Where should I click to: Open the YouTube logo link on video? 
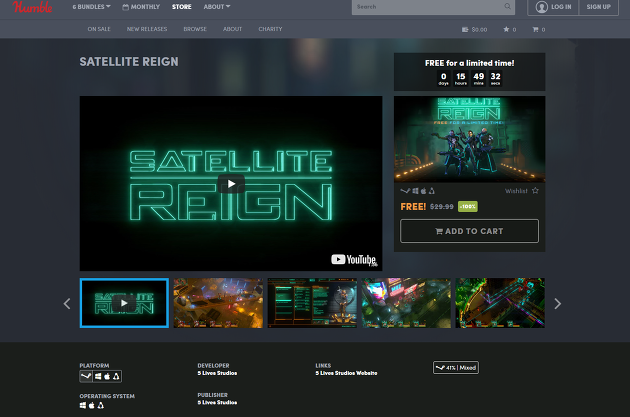[354, 260]
